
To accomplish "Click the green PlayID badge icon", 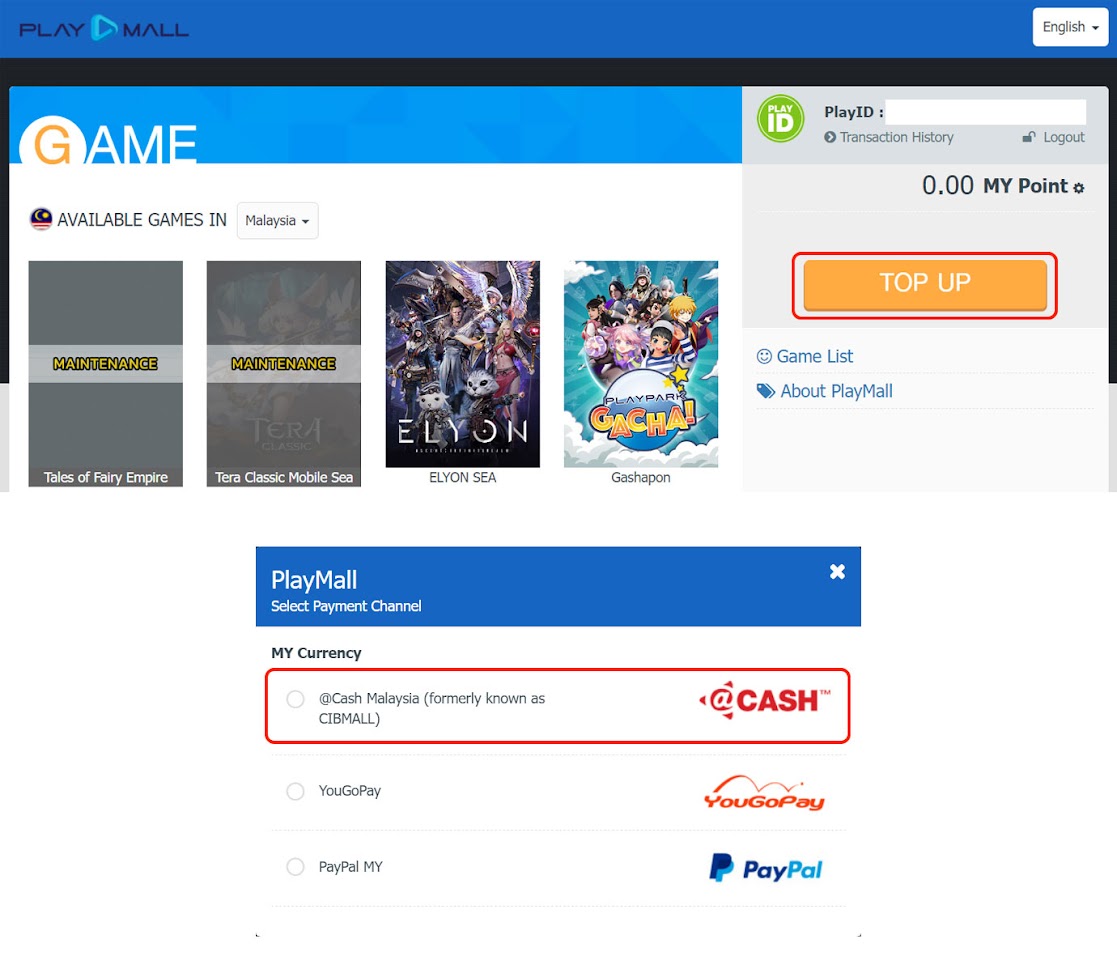I will click(780, 119).
